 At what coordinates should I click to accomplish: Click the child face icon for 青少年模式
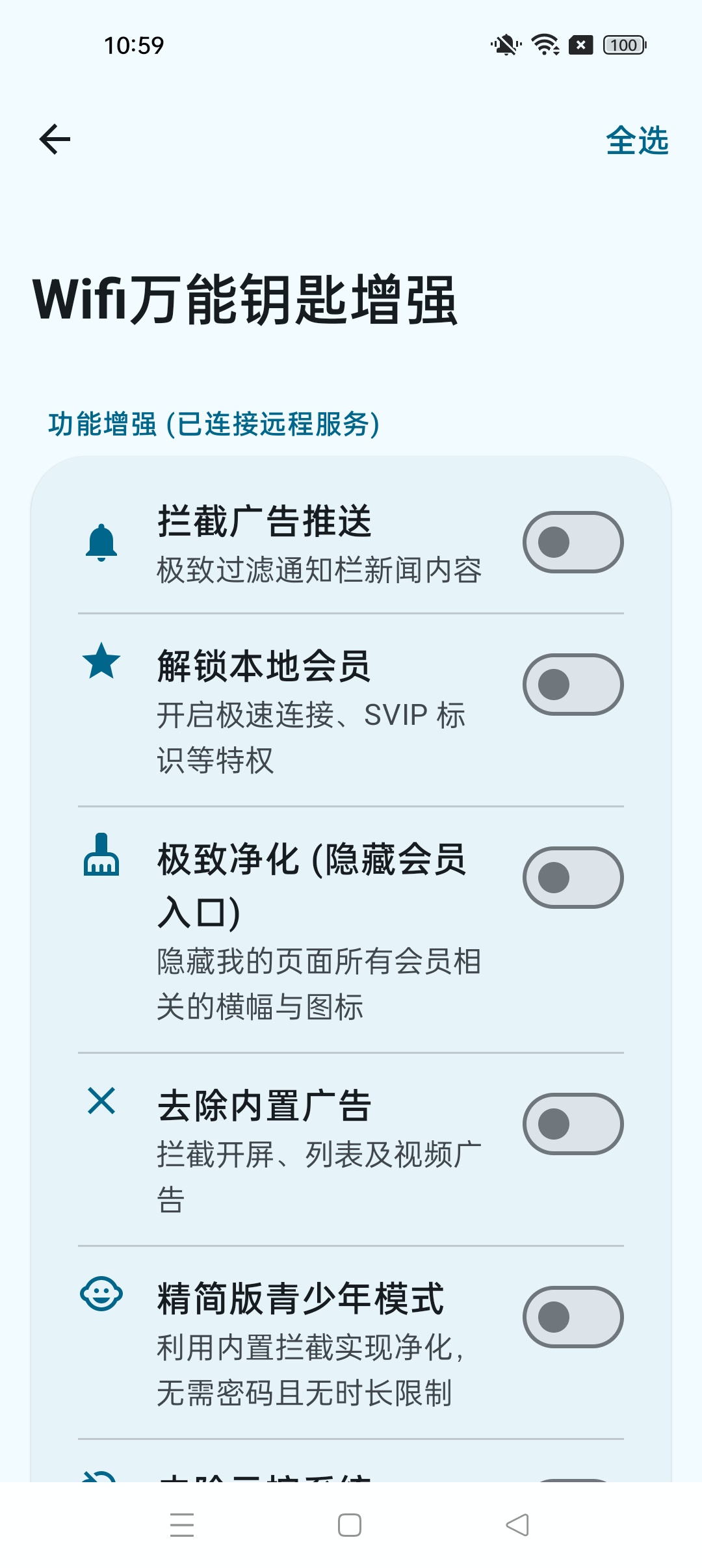point(101,1294)
